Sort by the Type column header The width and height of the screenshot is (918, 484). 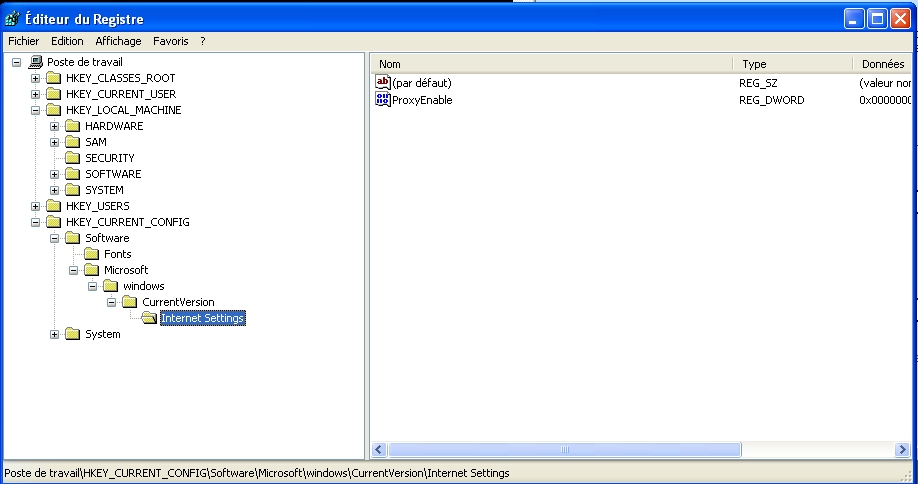coord(792,64)
